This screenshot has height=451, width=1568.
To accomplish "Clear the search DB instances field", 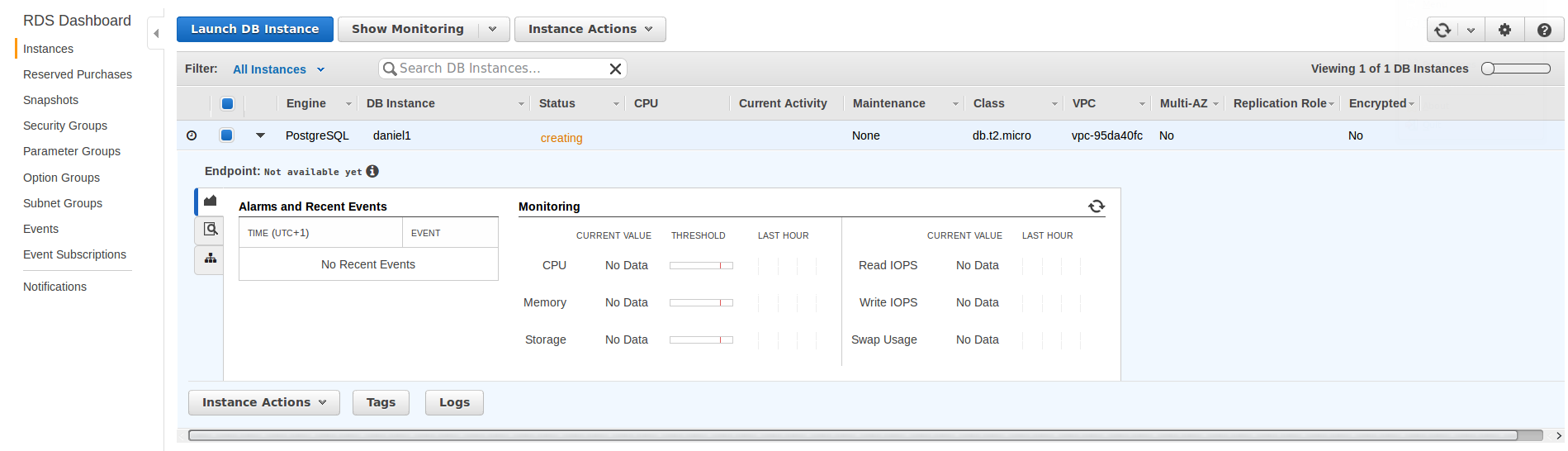I will pyautogui.click(x=615, y=69).
